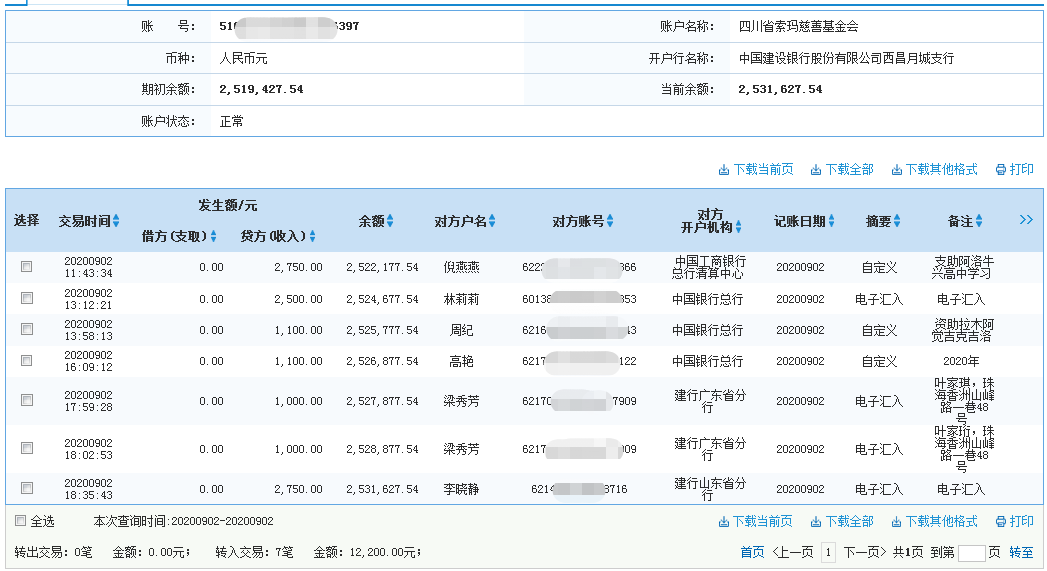Viewport: 1047px width, 571px height.
Task: Go to 下一页 next page
Action: (865, 552)
